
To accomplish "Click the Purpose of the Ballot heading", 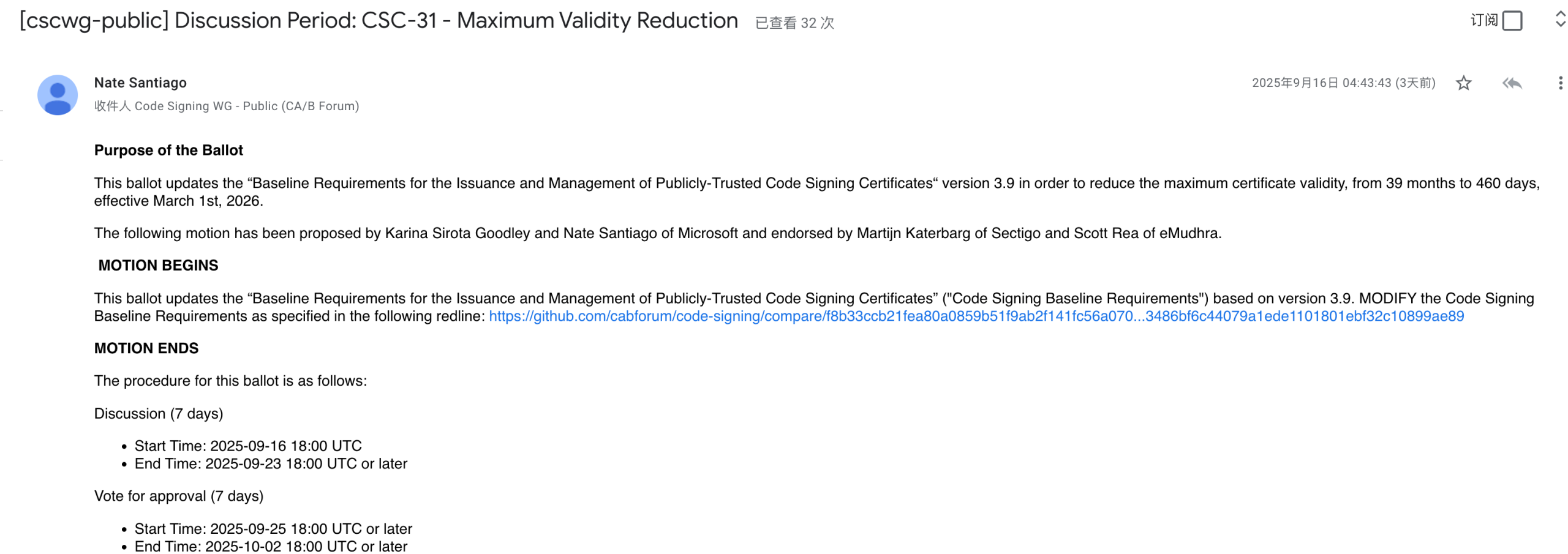I will click(168, 151).
